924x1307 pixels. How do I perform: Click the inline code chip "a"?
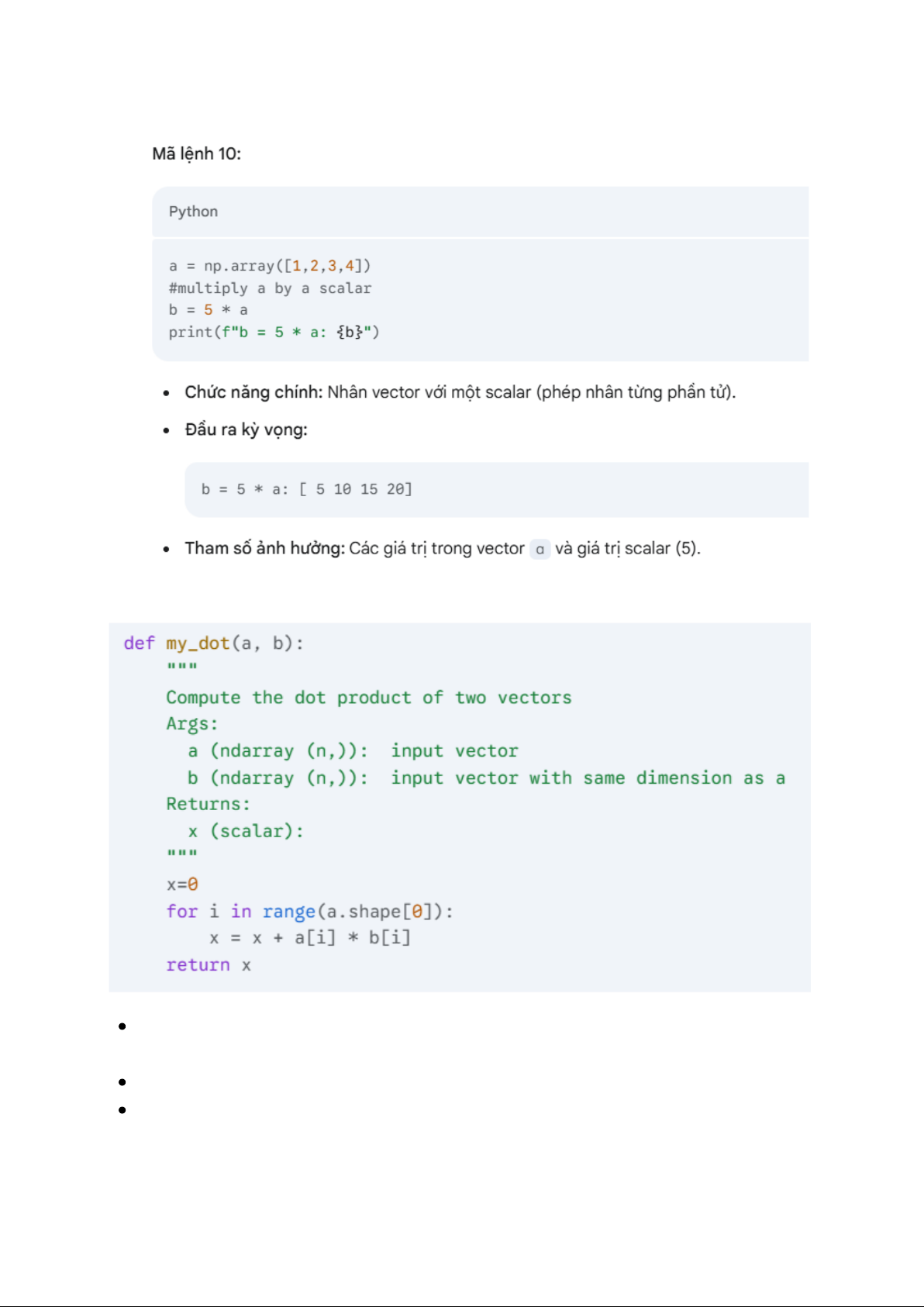(540, 550)
